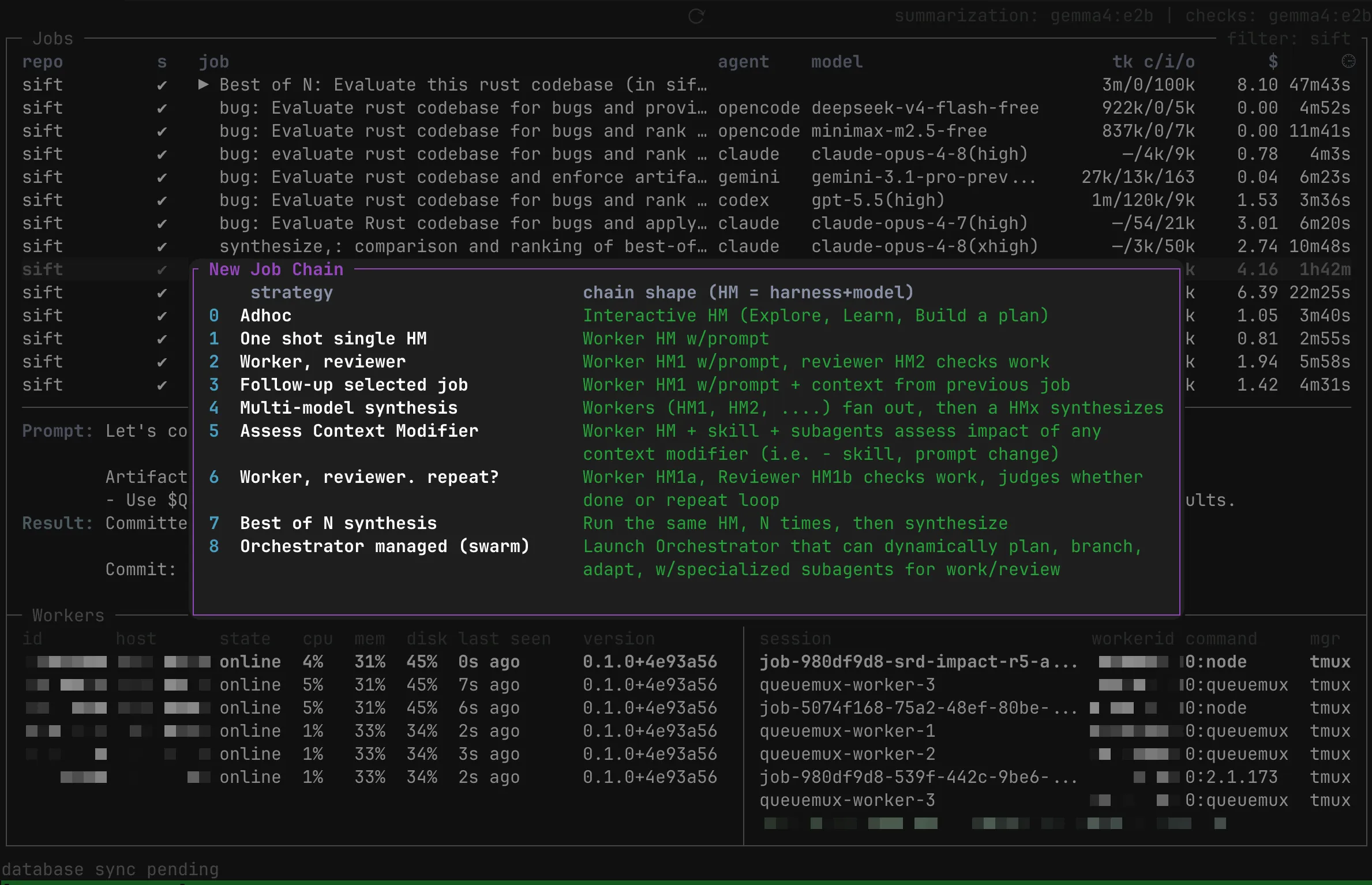Screen dimensions: 1372x885
Task: Click summarization: gemma4:e2b status text
Action: (x=1024, y=16)
